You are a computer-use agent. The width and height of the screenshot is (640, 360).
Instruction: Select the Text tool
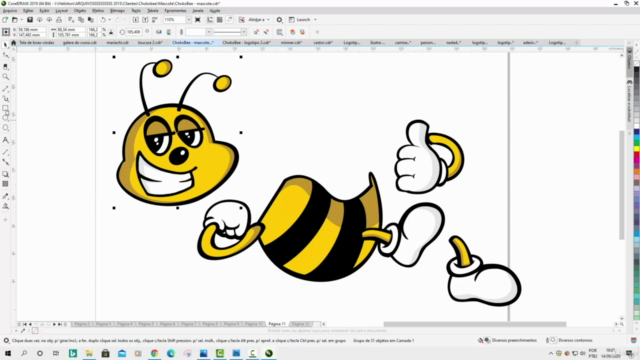click(5, 140)
